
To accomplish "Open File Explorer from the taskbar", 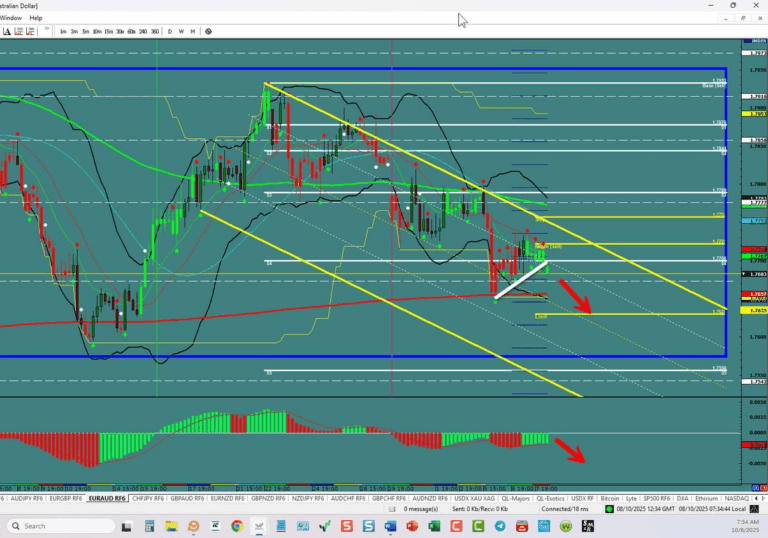I will point(171,526).
